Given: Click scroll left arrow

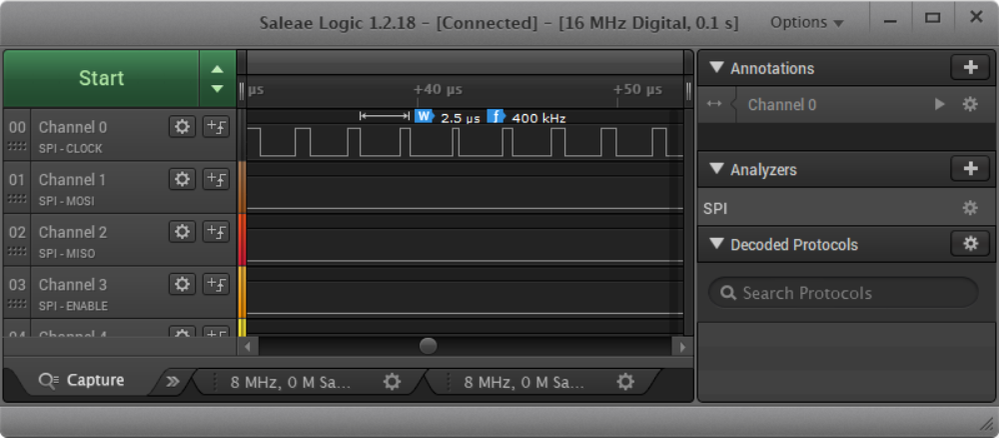Looking at the screenshot, I should point(248,347).
